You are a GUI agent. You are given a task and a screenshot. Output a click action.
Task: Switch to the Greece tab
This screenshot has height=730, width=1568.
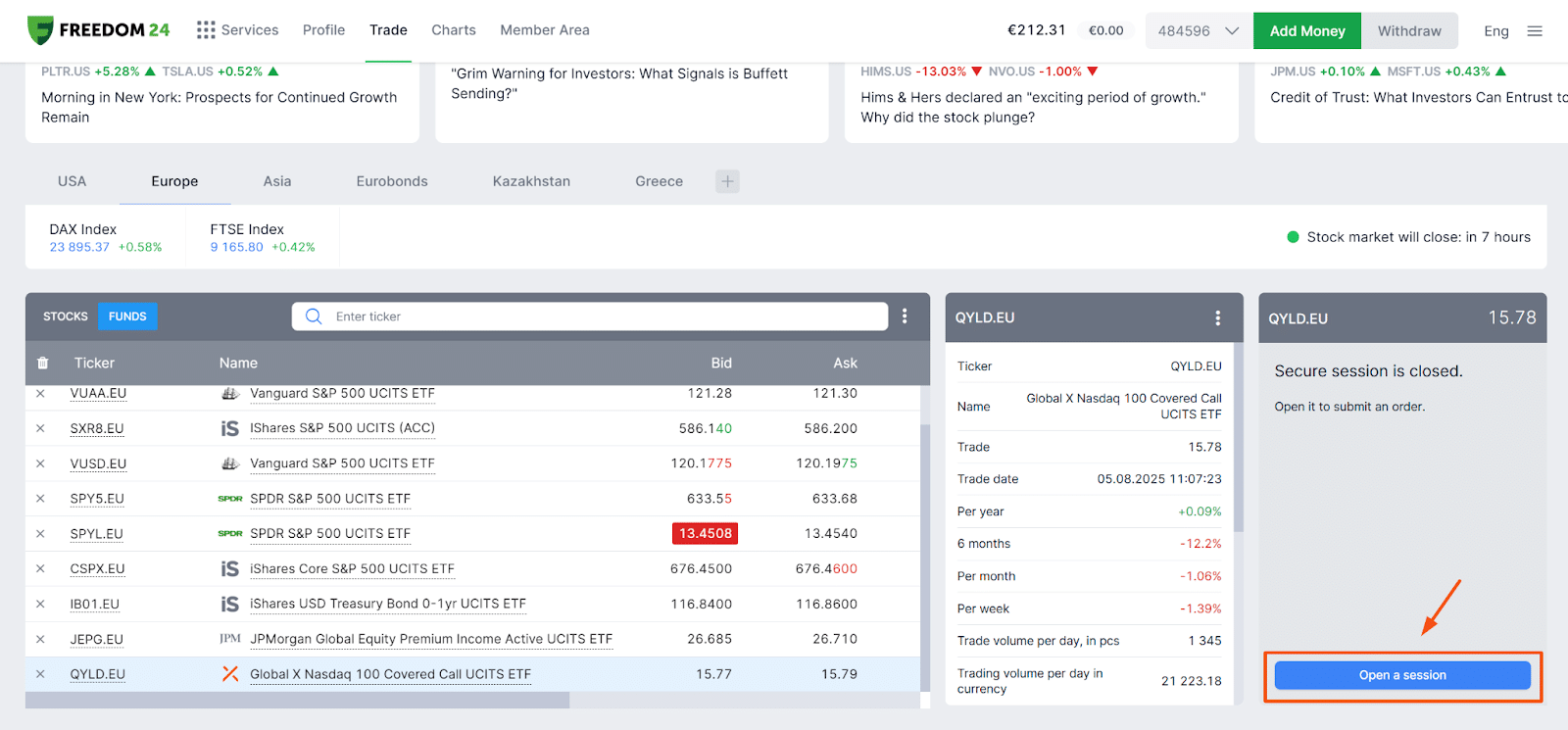tap(659, 181)
